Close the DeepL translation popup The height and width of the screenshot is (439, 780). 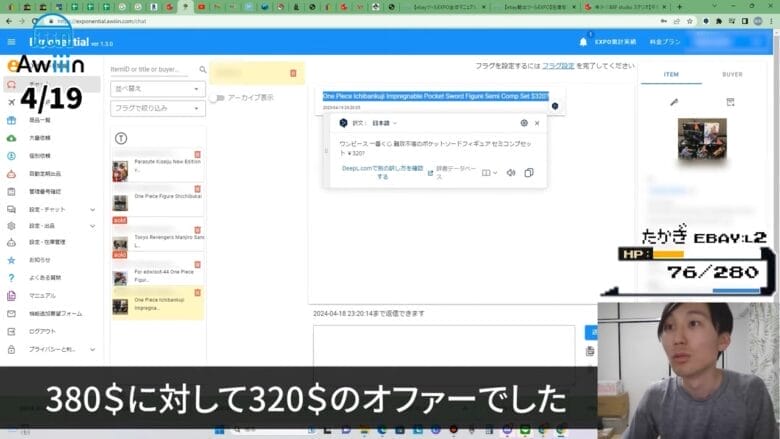point(537,123)
